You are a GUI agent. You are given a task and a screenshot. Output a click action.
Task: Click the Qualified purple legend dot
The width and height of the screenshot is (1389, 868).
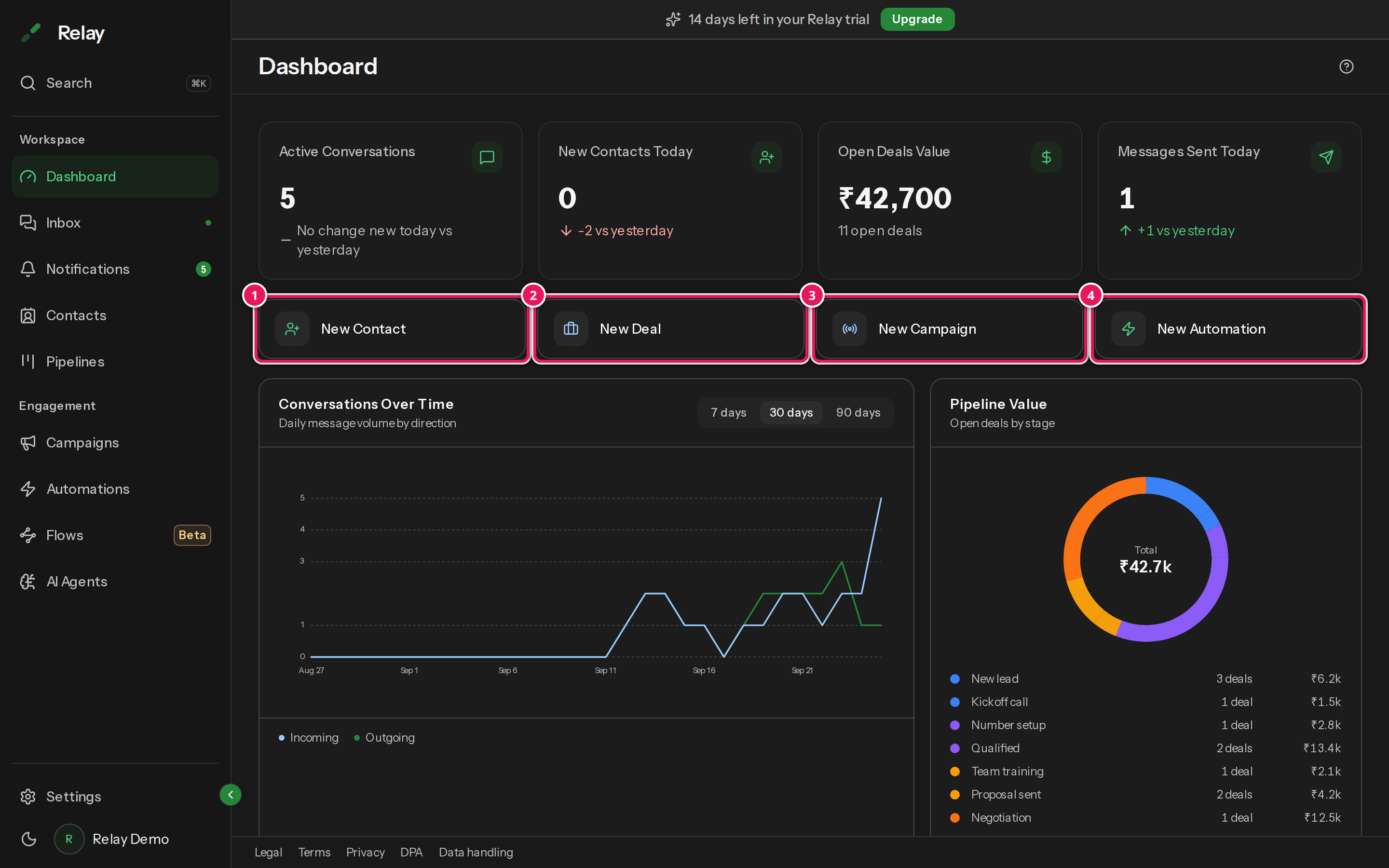tap(955, 748)
